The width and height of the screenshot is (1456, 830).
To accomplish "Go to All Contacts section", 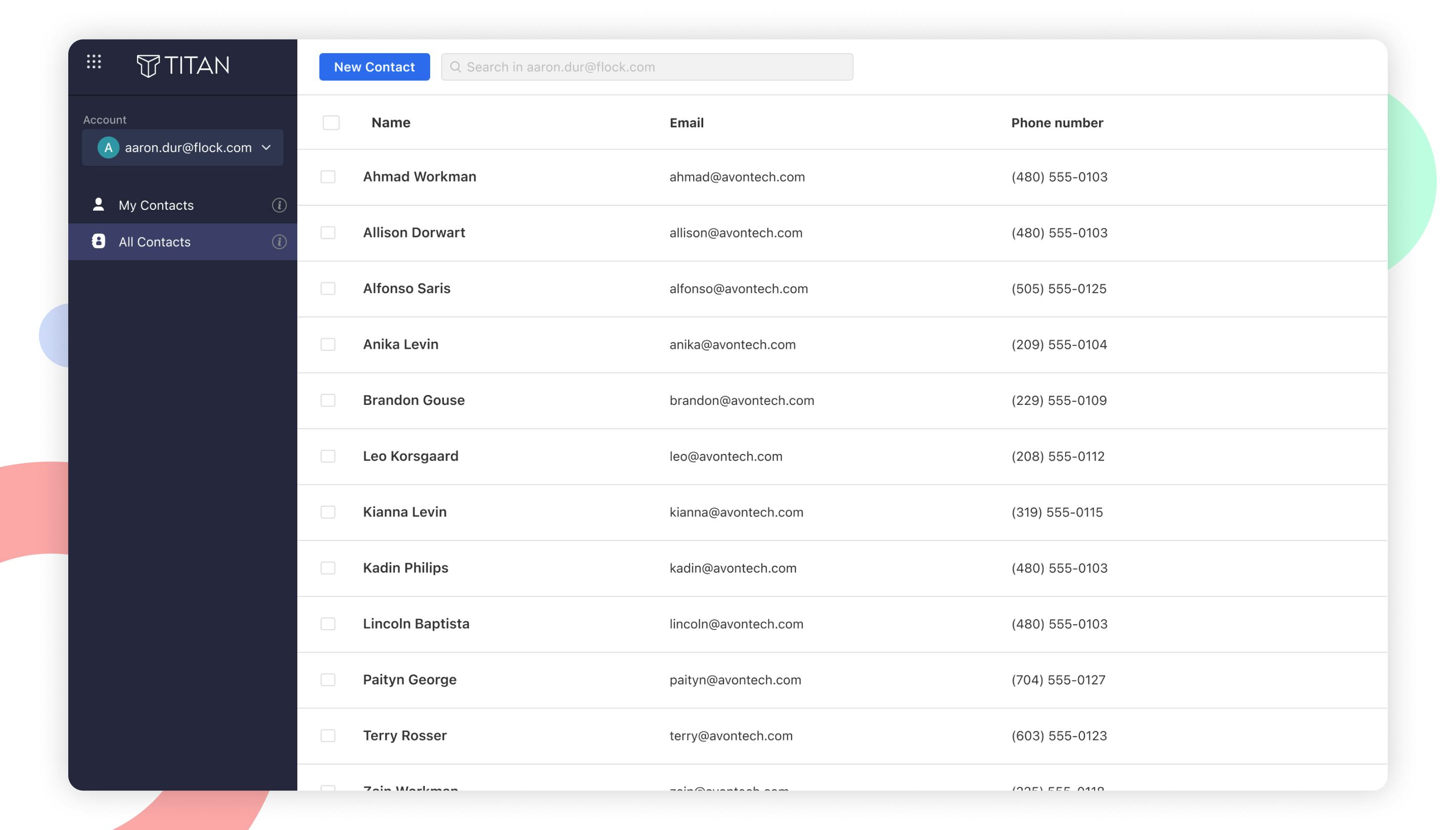I will [x=155, y=242].
